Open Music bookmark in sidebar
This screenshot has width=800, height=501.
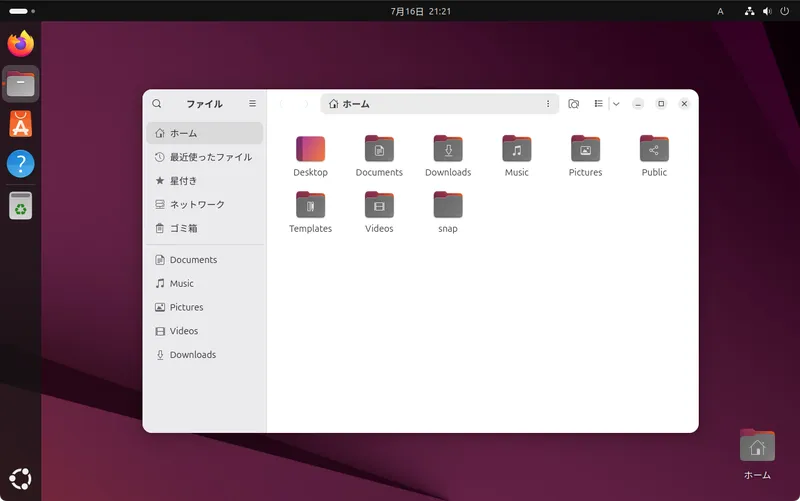[205, 283]
